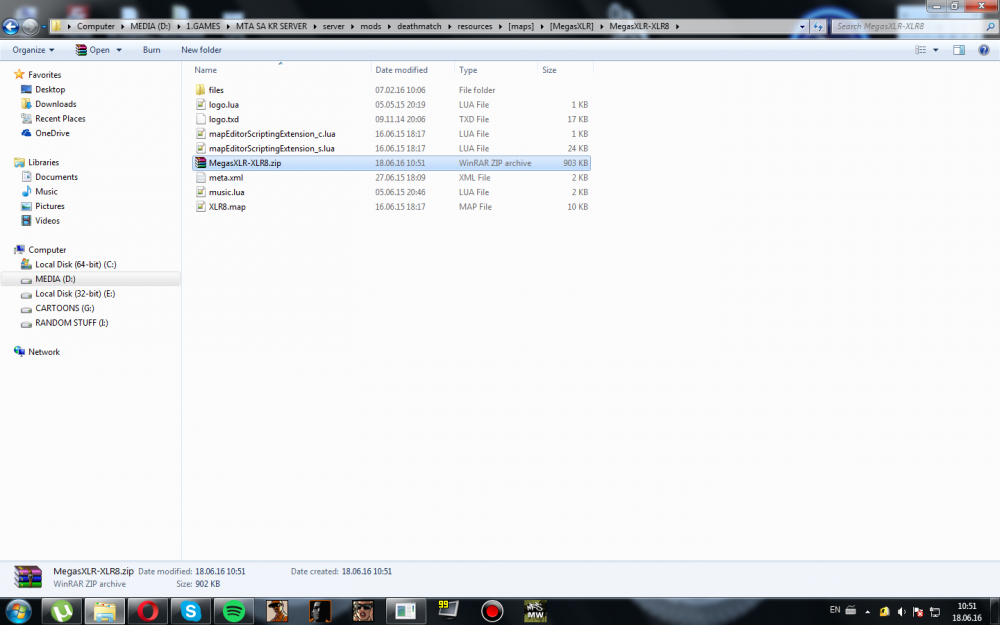
Task: Toggle the preview pane icon
Action: (x=959, y=50)
